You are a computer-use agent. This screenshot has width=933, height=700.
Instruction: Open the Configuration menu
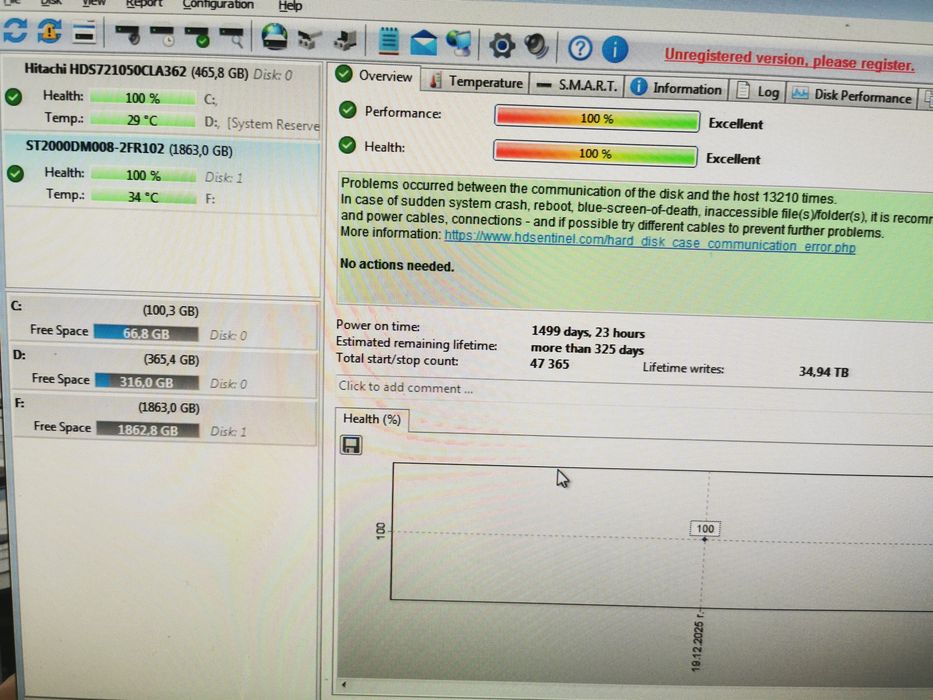pyautogui.click(x=218, y=5)
